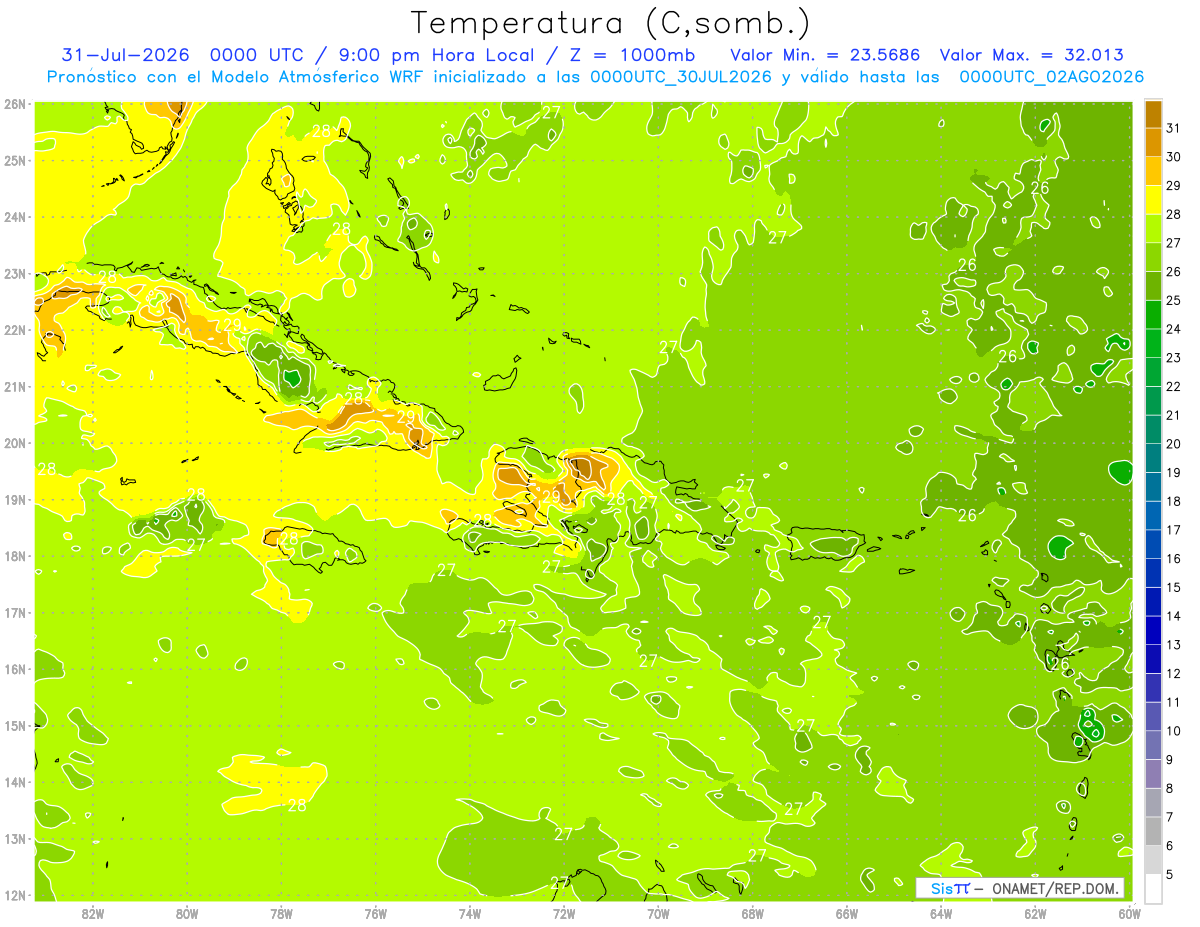The width and height of the screenshot is (1200, 927).
Task: Click 'Valor Min. = 23.5686' text
Action: tap(825, 55)
